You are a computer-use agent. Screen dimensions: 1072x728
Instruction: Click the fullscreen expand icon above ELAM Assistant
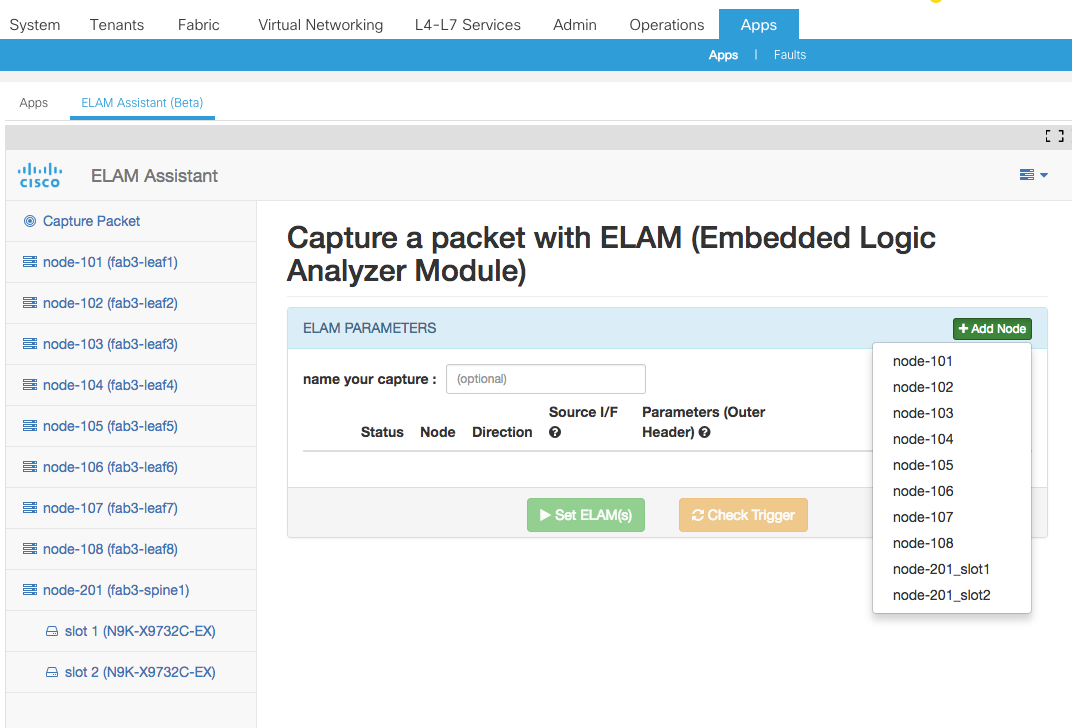1054,136
